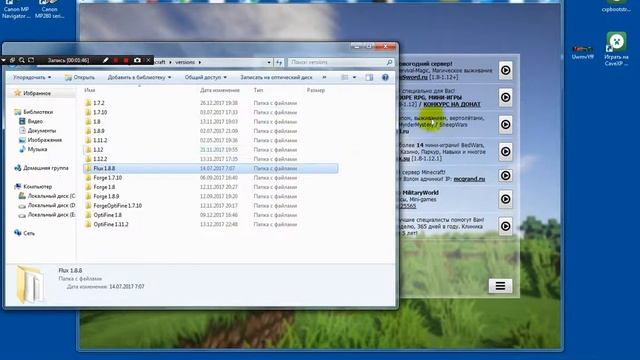This screenshot has width=640, height=360.
Task: Select the '1.11.2' folder row
Action: (211, 140)
